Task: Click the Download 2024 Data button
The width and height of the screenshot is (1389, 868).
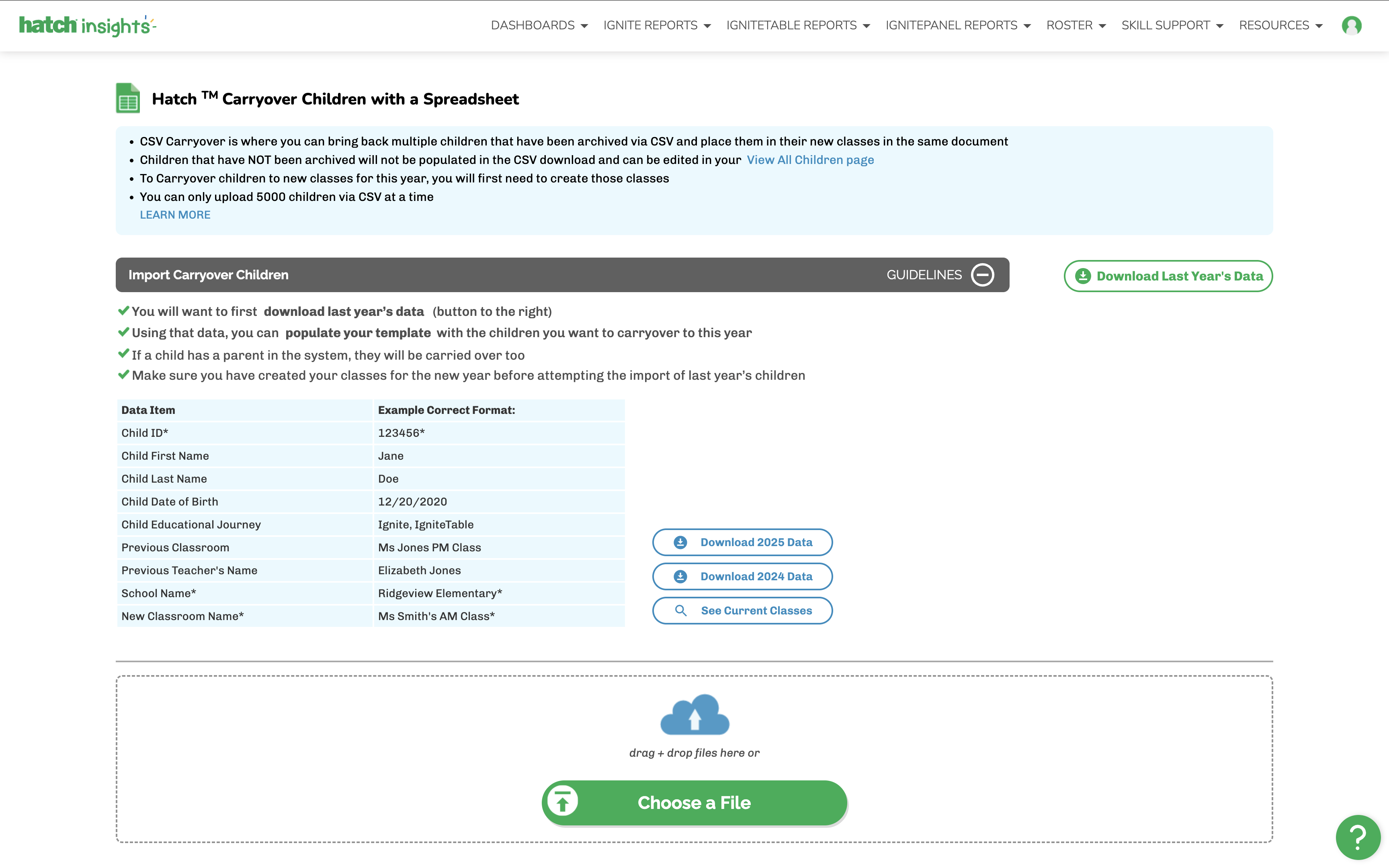Action: (x=742, y=576)
